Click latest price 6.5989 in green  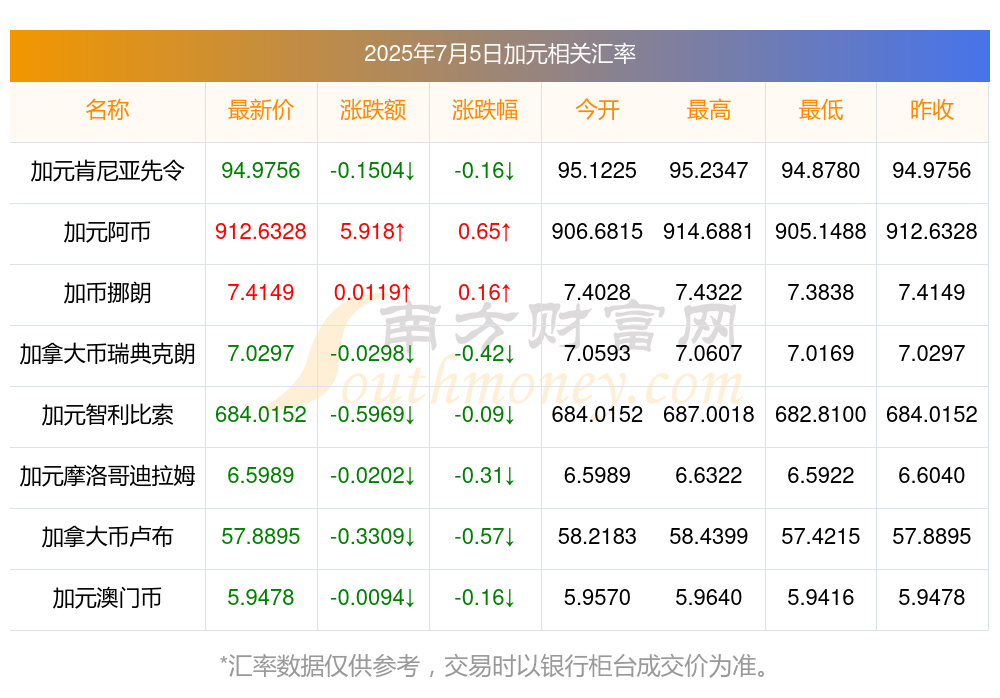(260, 475)
